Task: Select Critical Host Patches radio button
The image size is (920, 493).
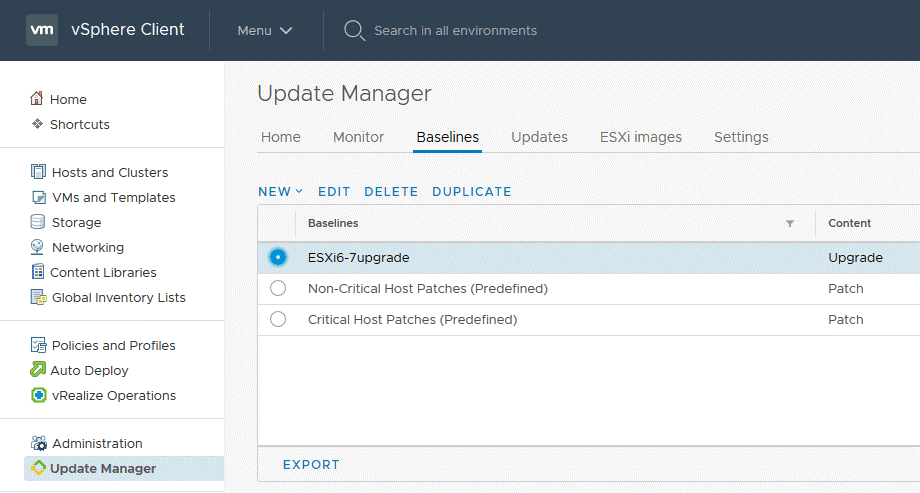Action: [278, 319]
